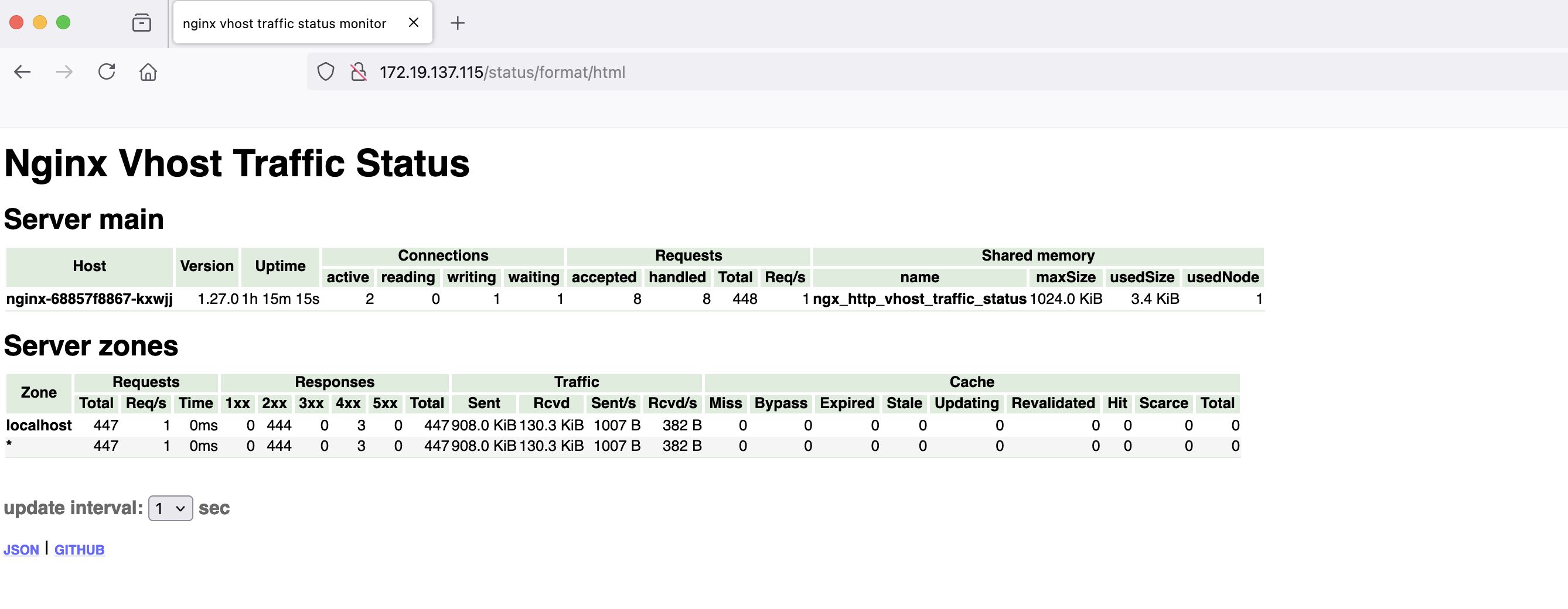Open the JSON link
This screenshot has height=609, width=1568.
pos(21,550)
